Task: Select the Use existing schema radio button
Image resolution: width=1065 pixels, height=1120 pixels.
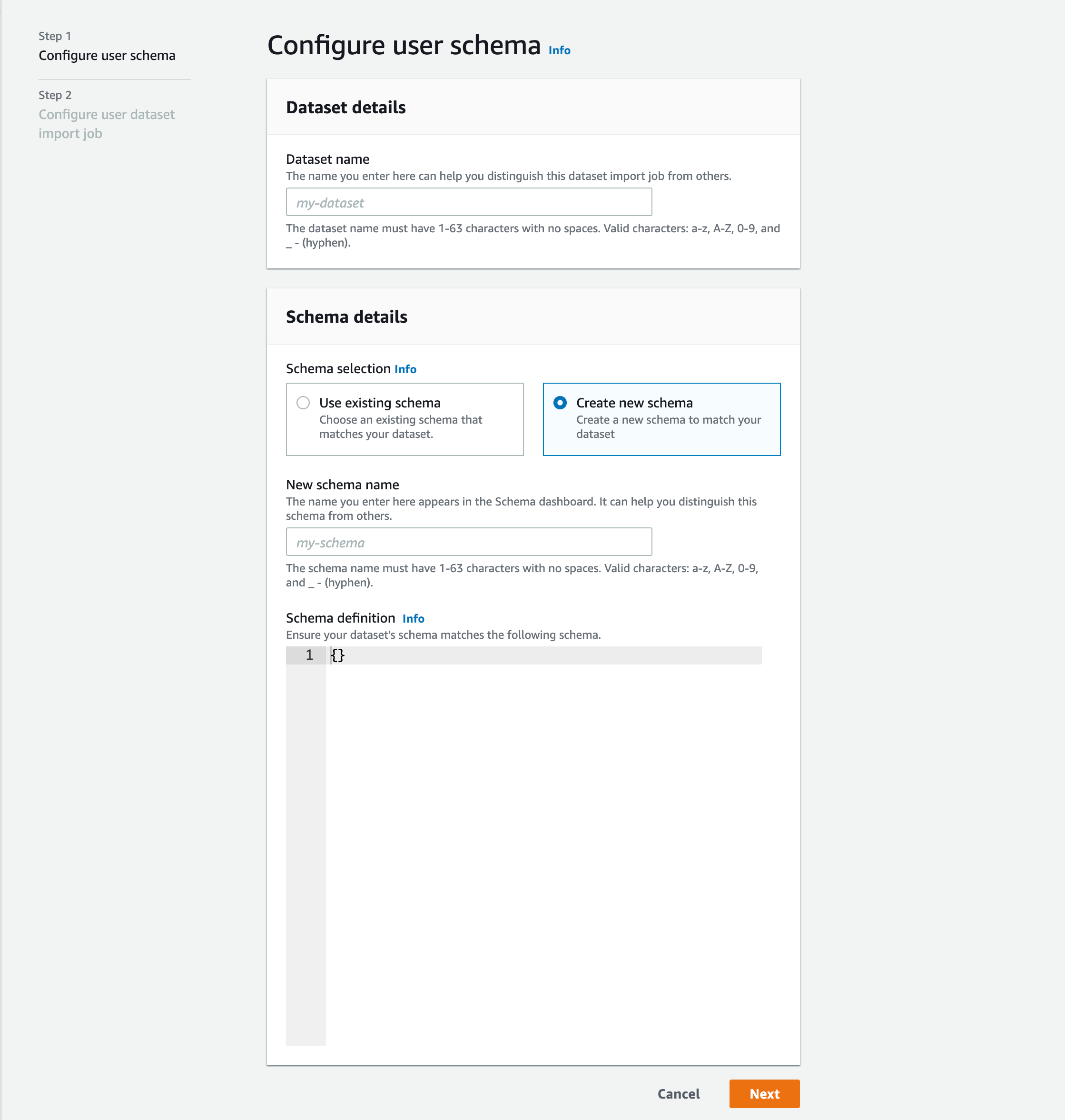Action: click(x=303, y=403)
